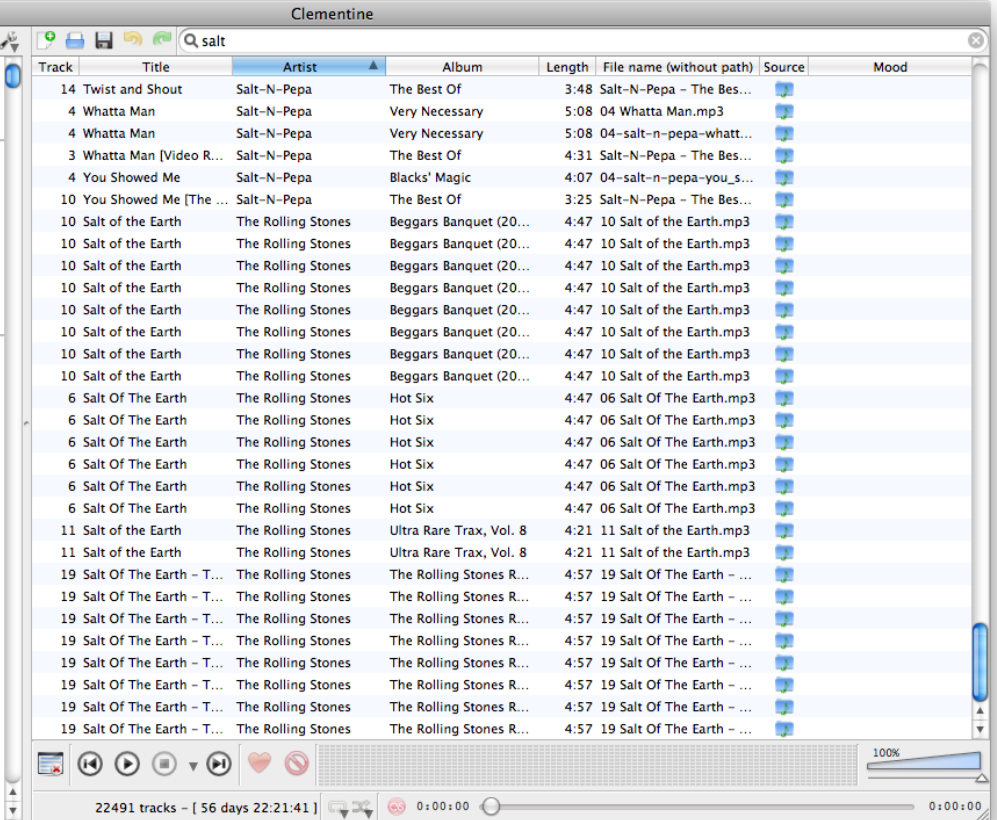This screenshot has width=997, height=820.
Task: Save the playlist with the floppy disk icon
Action: pos(104,41)
